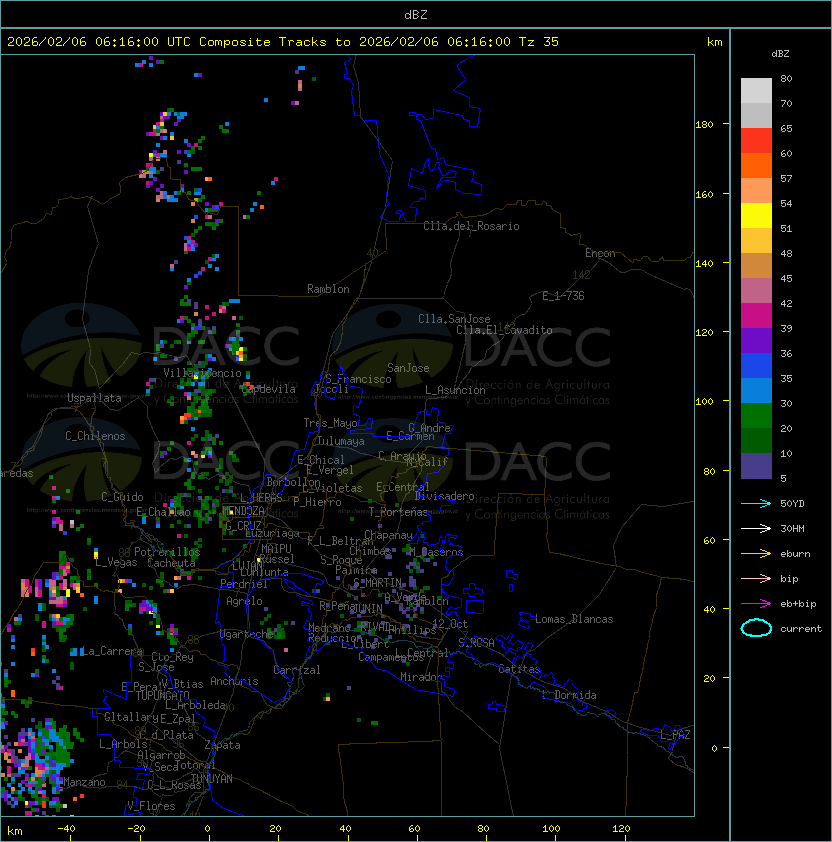The width and height of the screenshot is (832, 842).
Task: Click the 180 km y-axis tick label
Action: click(x=704, y=125)
